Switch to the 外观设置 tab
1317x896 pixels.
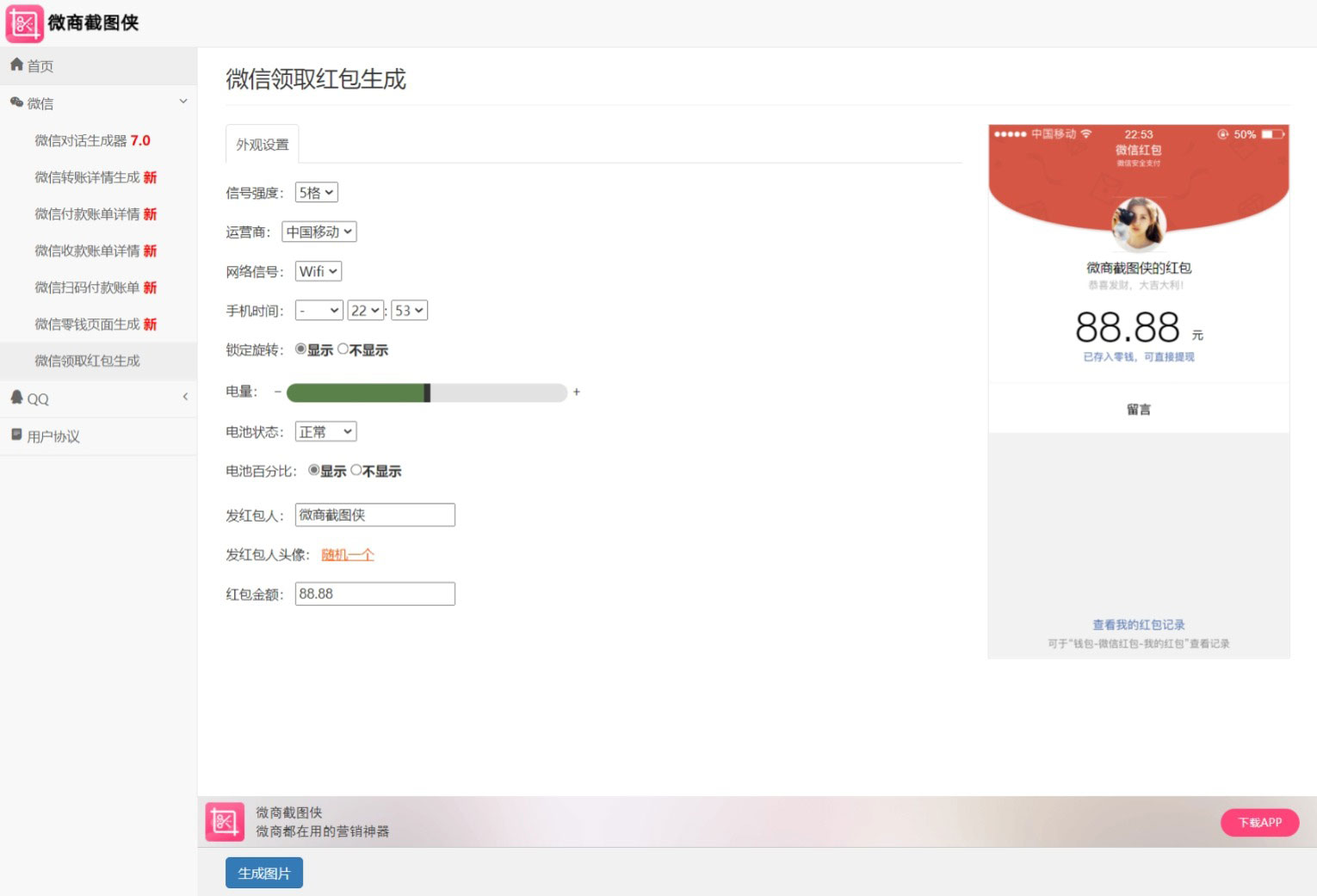click(x=263, y=145)
